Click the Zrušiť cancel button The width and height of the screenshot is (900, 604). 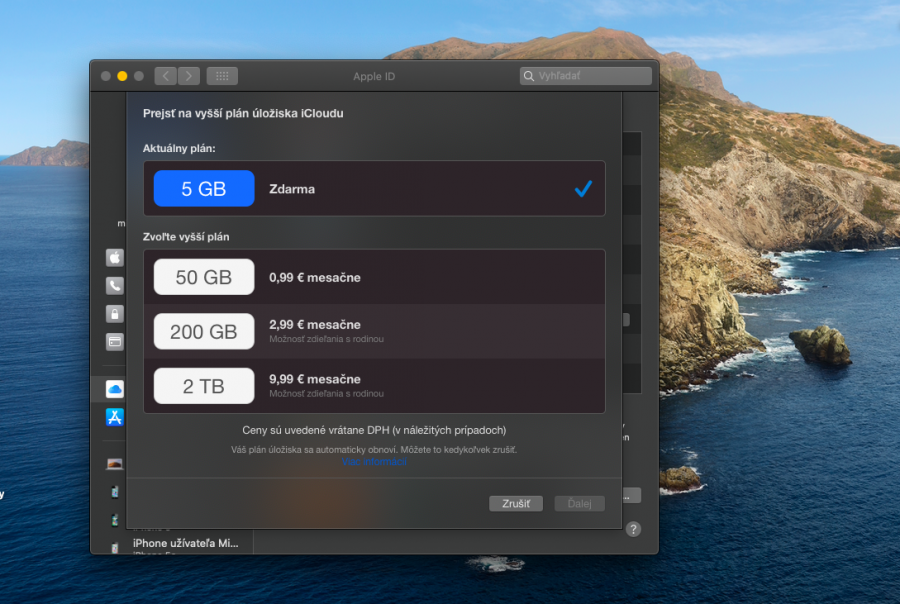(515, 504)
